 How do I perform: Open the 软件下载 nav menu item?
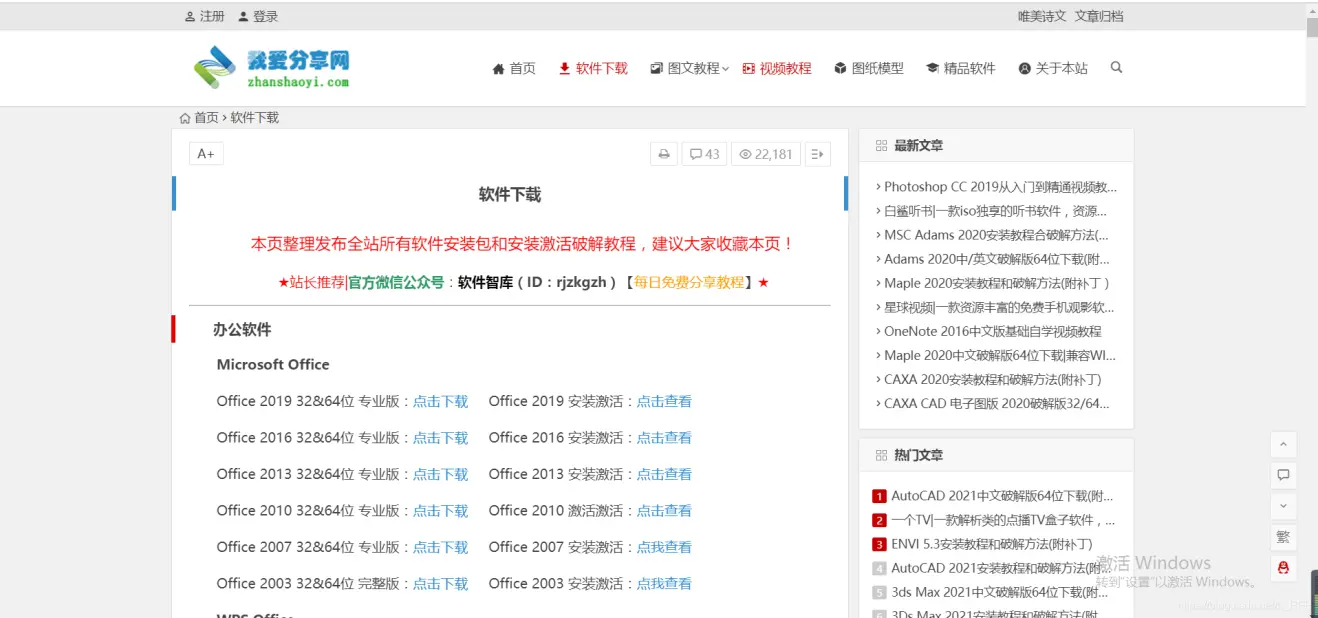(x=593, y=69)
